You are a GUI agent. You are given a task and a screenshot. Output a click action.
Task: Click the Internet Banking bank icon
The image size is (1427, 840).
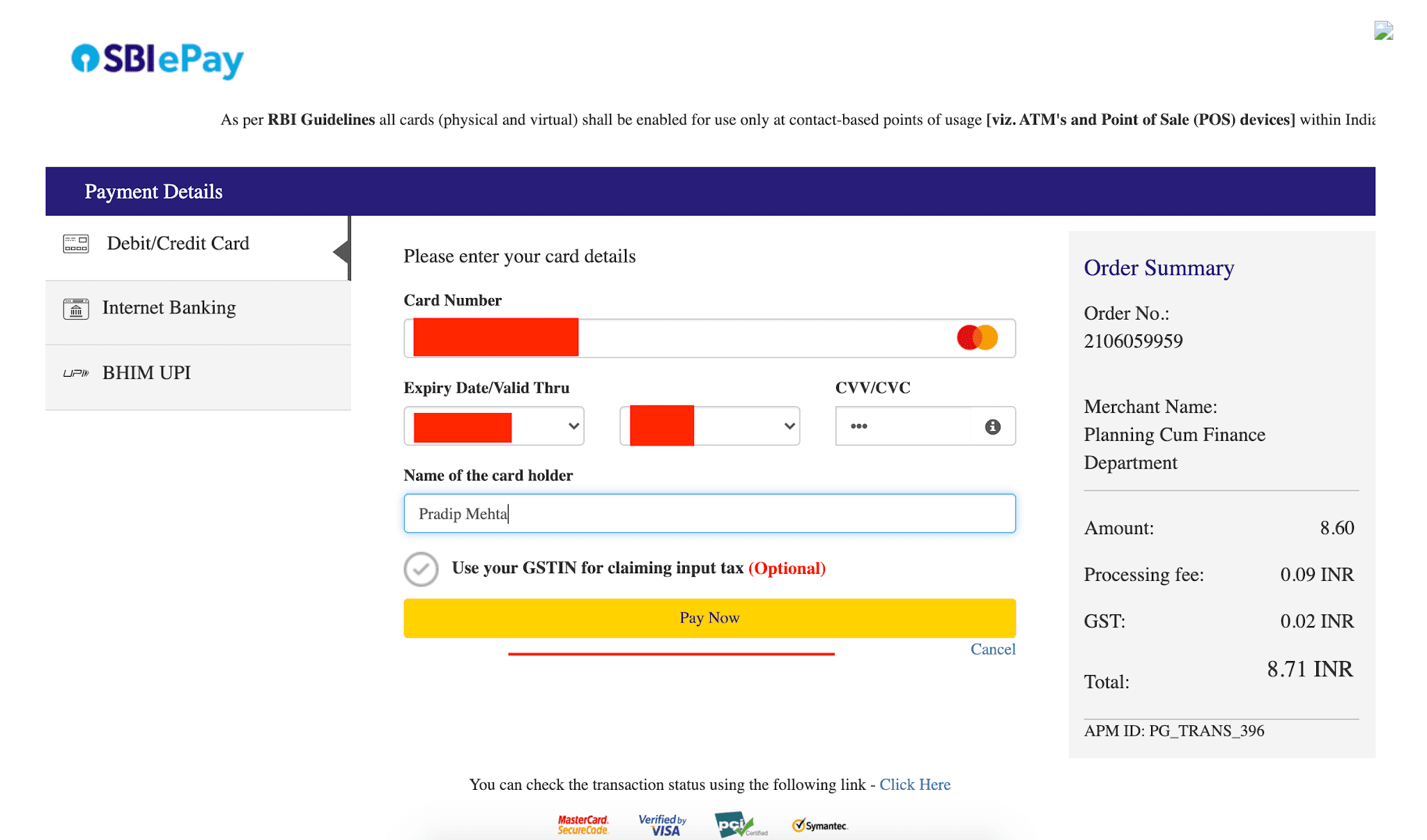coord(76,309)
